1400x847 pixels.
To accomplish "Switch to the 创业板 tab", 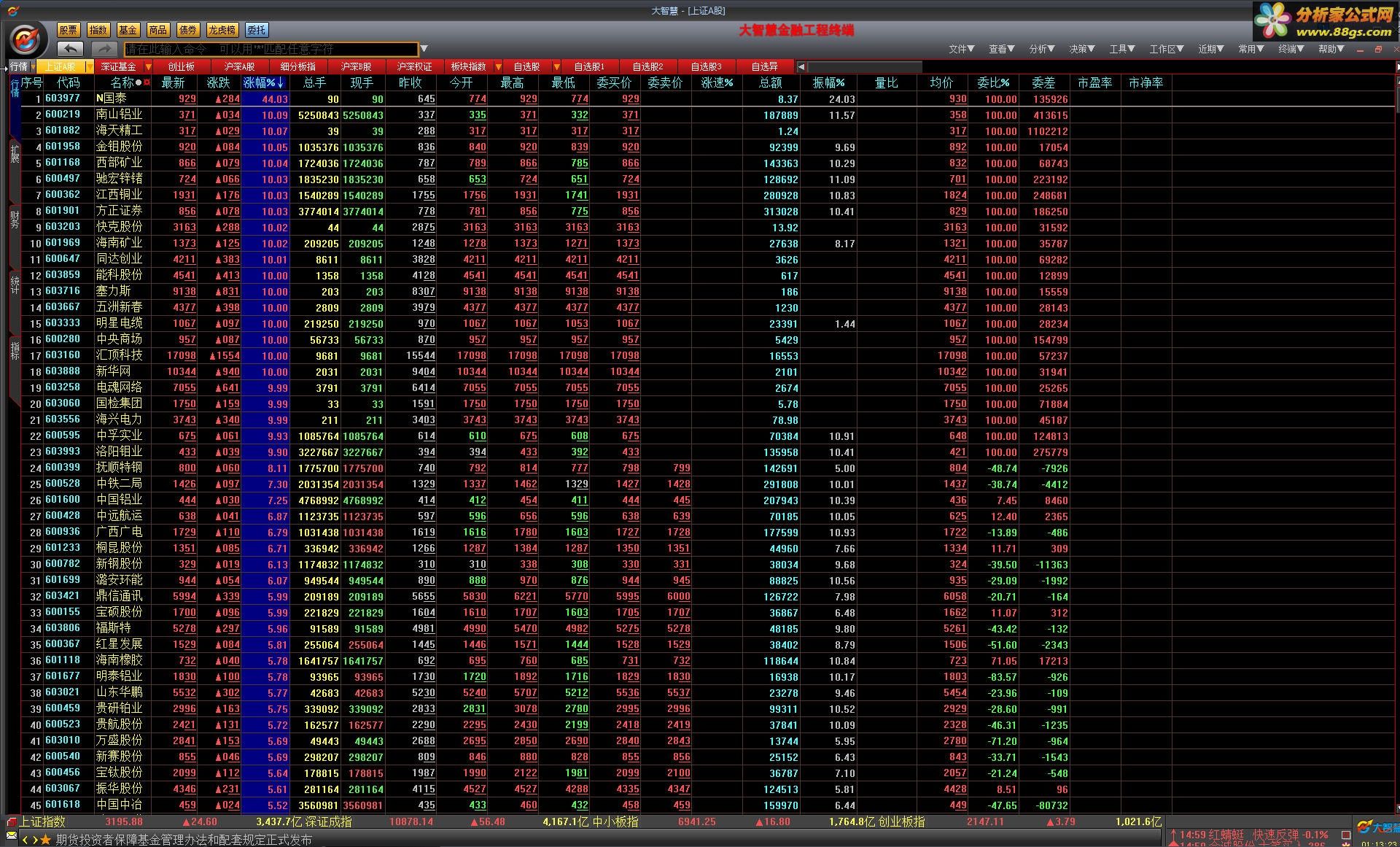I will (182, 66).
